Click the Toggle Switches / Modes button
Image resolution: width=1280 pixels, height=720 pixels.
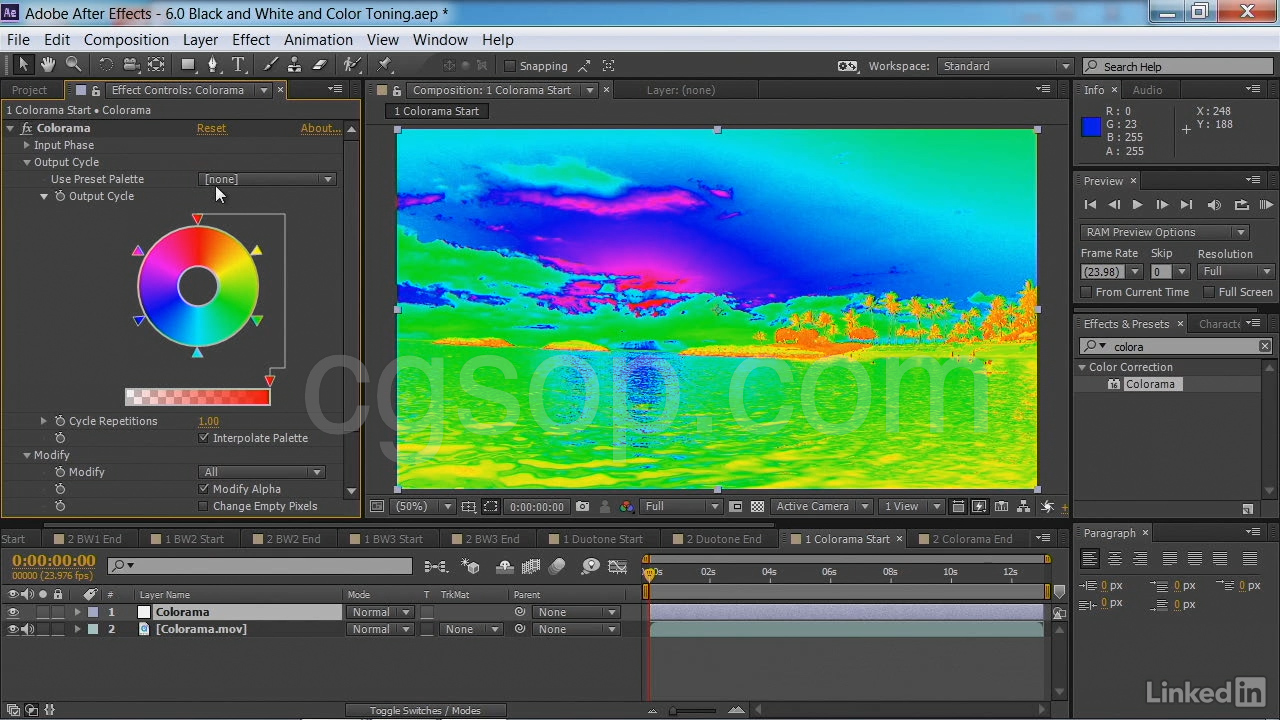point(425,711)
